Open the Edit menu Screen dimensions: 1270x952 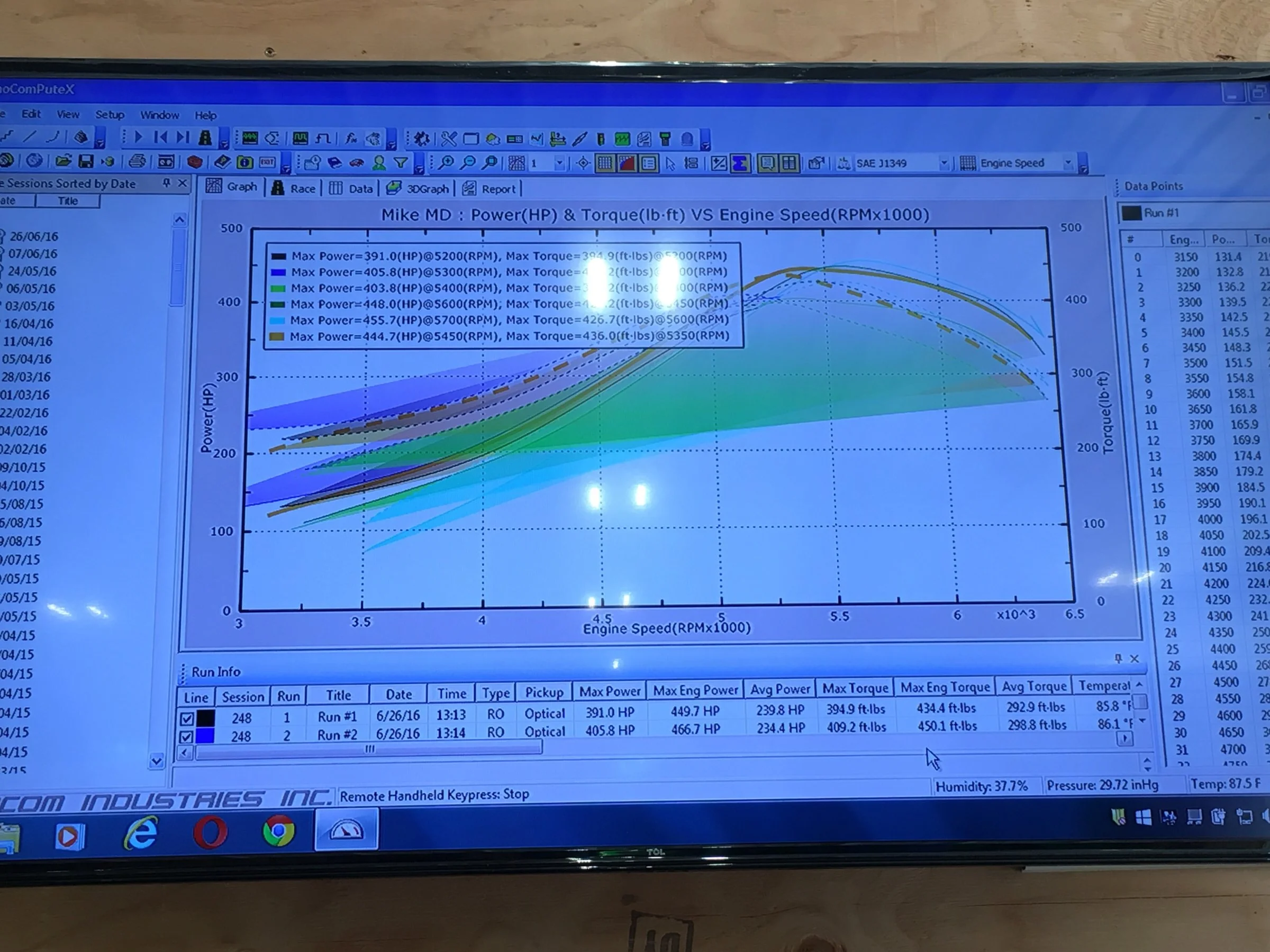pos(31,114)
